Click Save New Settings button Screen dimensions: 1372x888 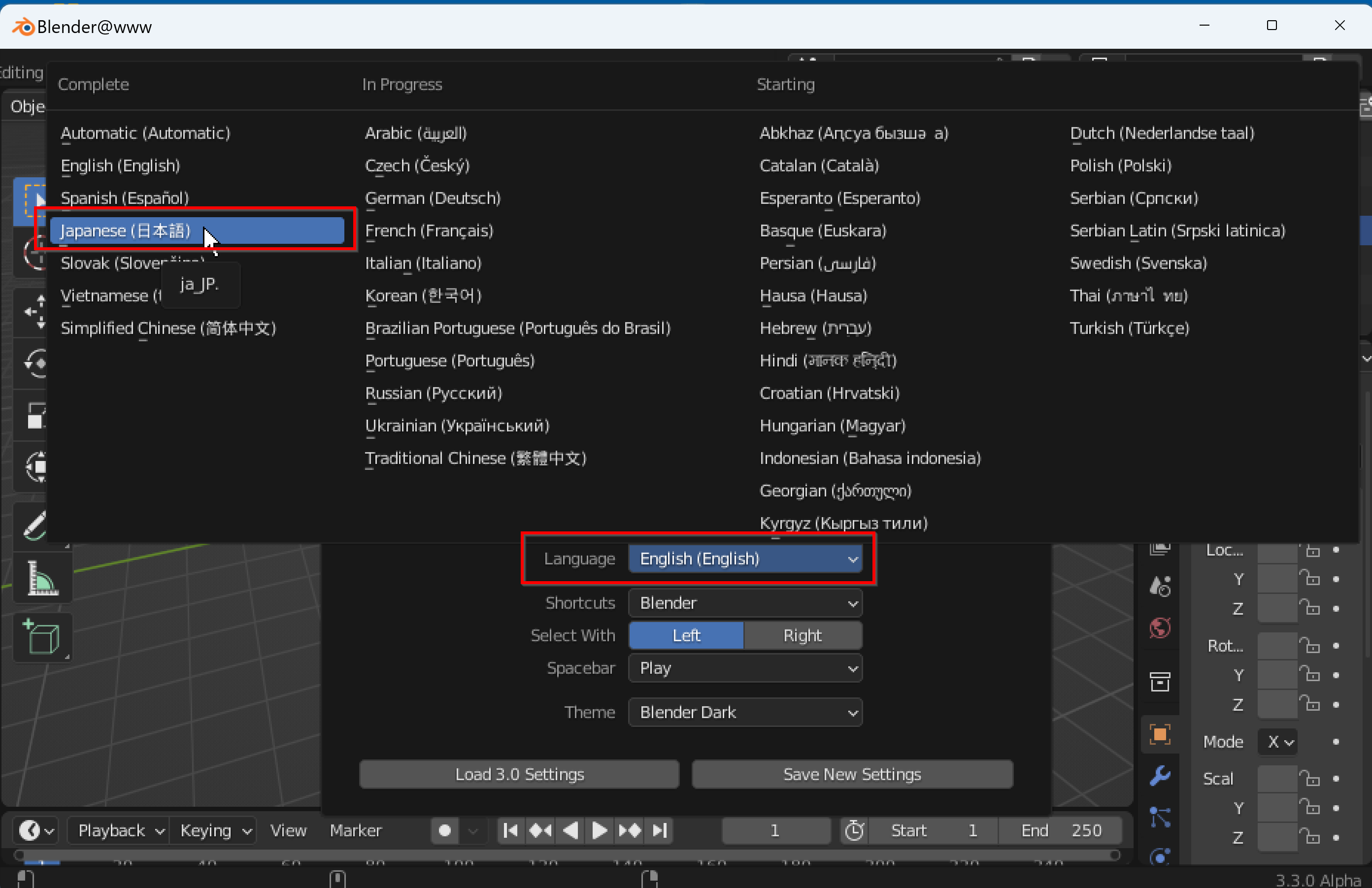(x=852, y=774)
